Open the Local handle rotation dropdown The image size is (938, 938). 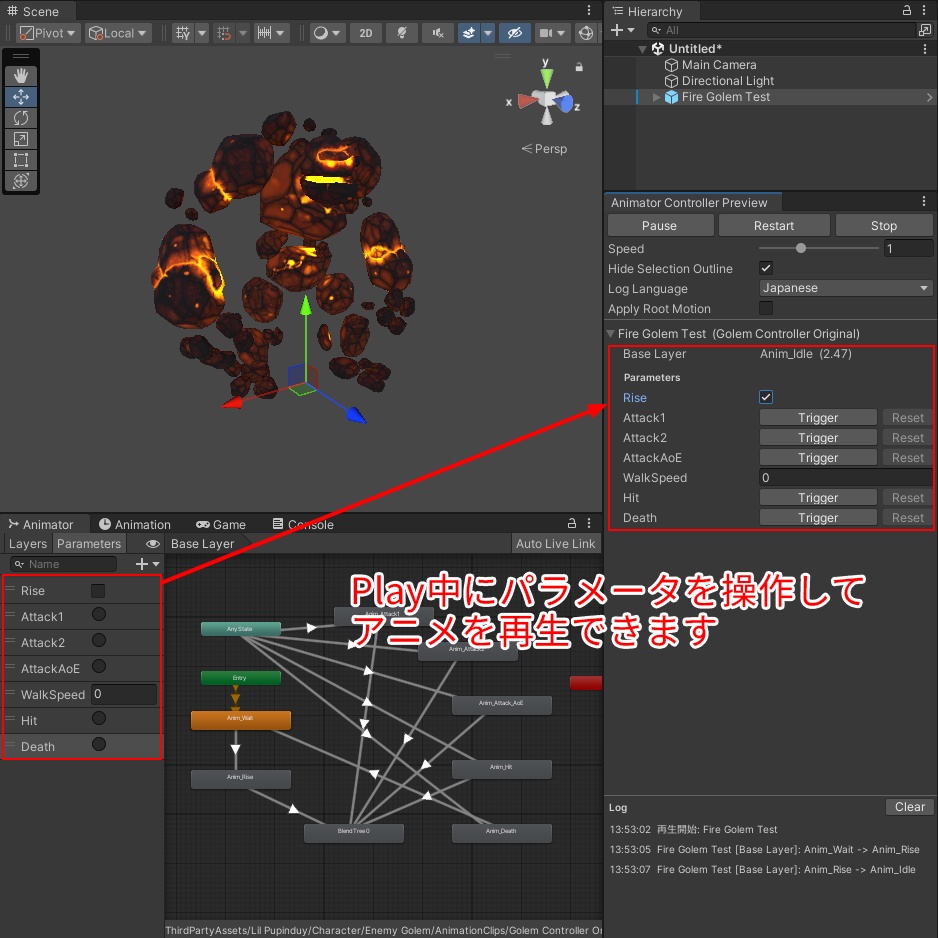point(118,33)
